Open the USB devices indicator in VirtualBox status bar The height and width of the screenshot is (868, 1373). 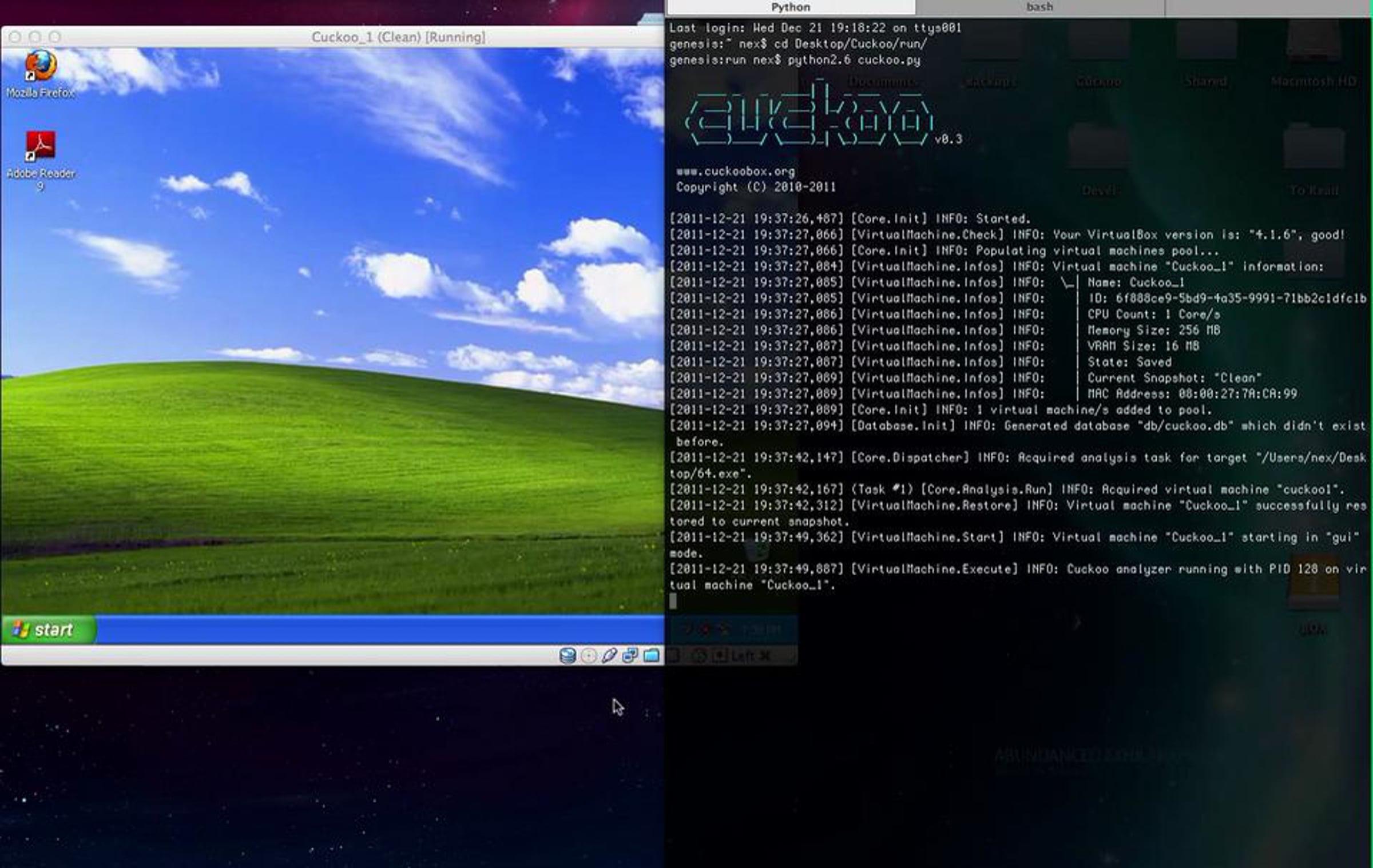[x=609, y=655]
